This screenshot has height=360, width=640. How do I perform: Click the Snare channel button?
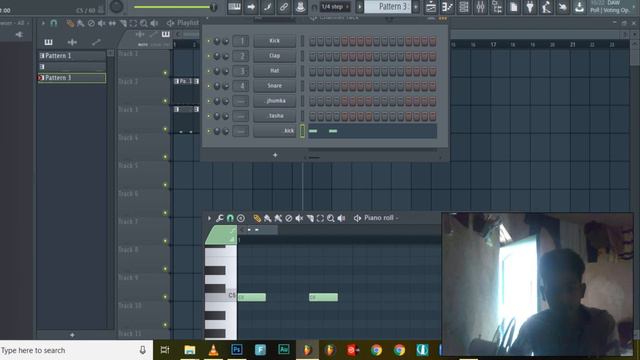pyautogui.click(x=275, y=86)
